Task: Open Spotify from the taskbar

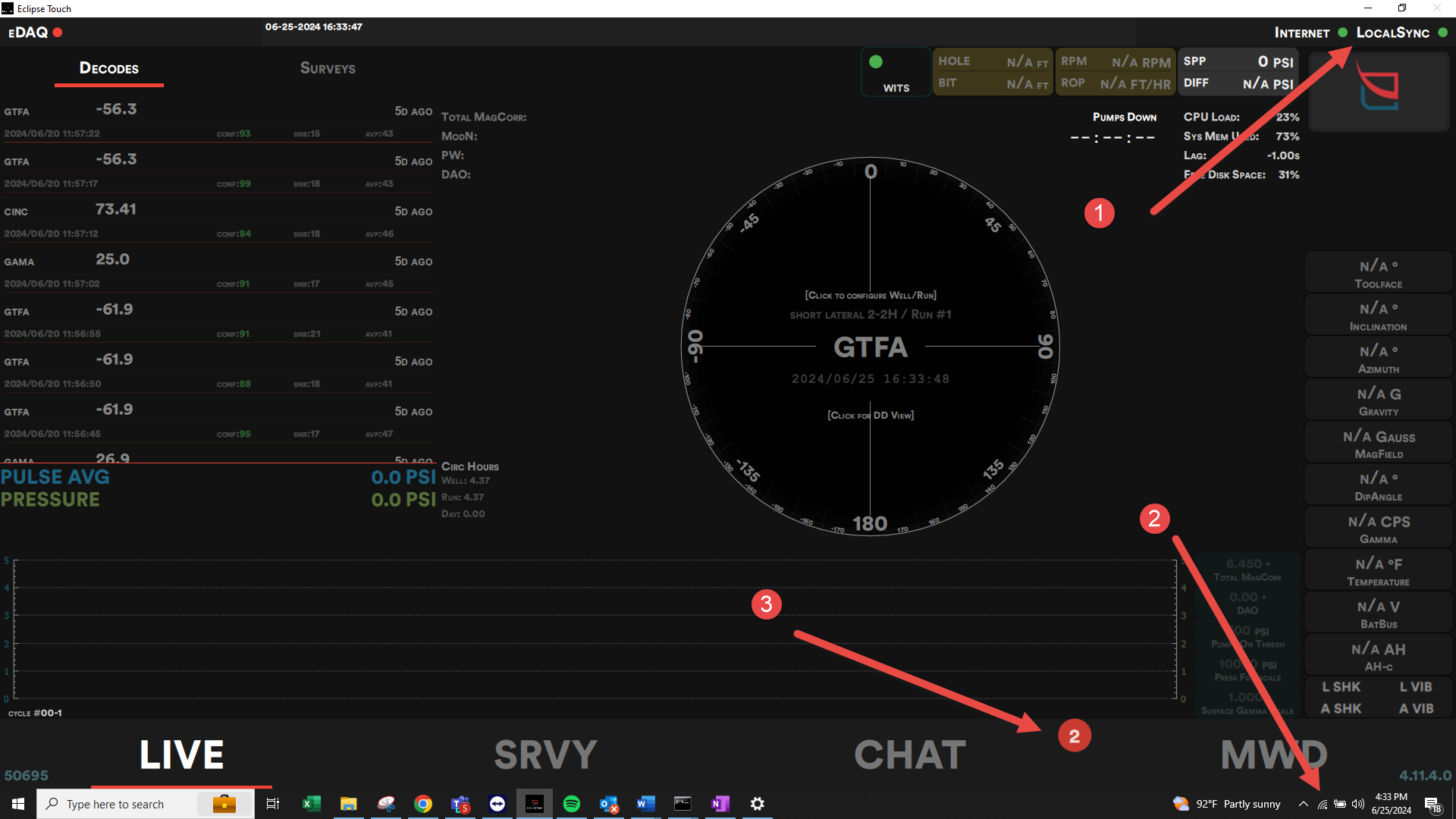Action: pyautogui.click(x=572, y=804)
